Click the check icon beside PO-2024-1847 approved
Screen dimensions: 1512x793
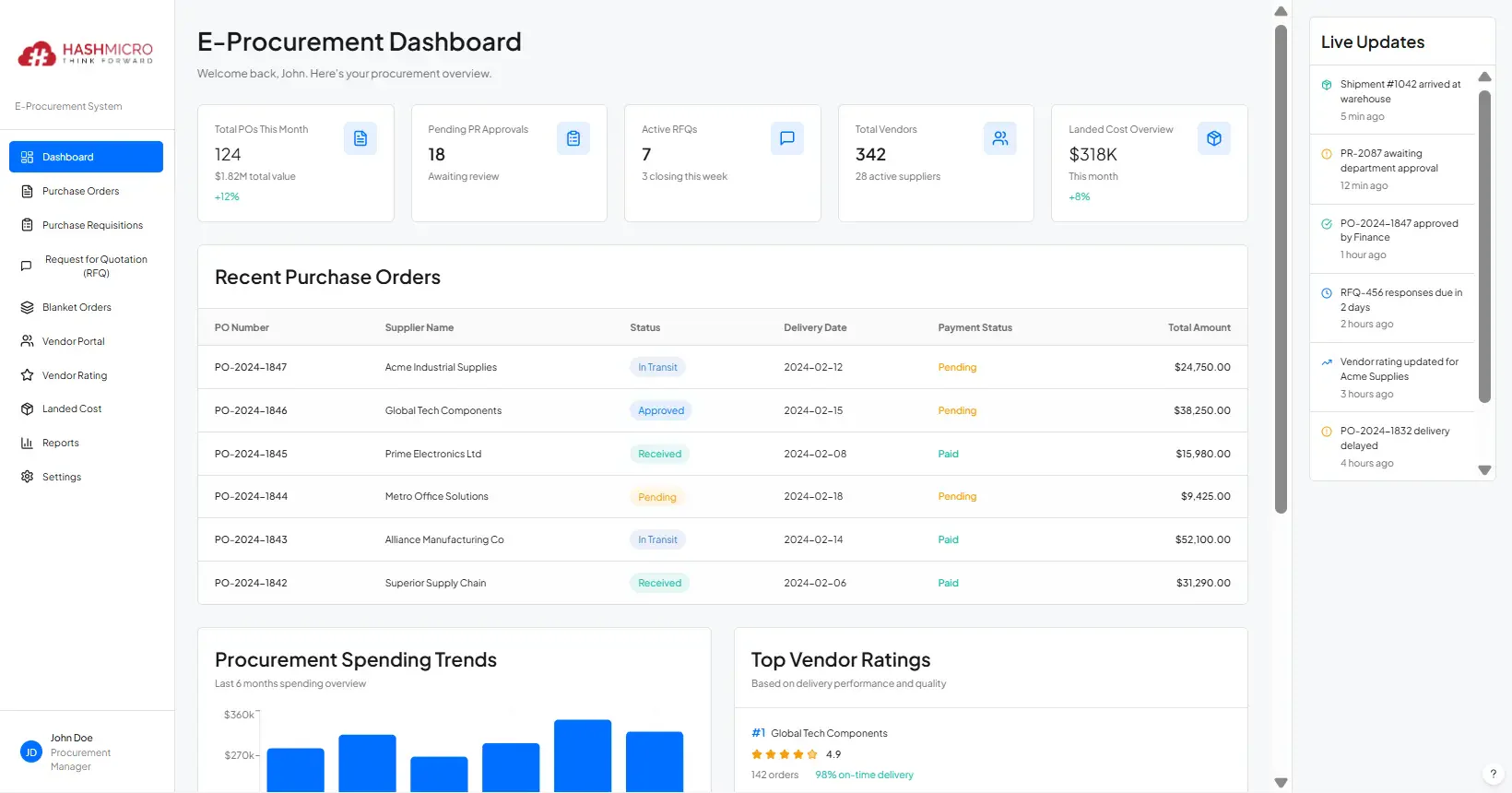[1327, 224]
